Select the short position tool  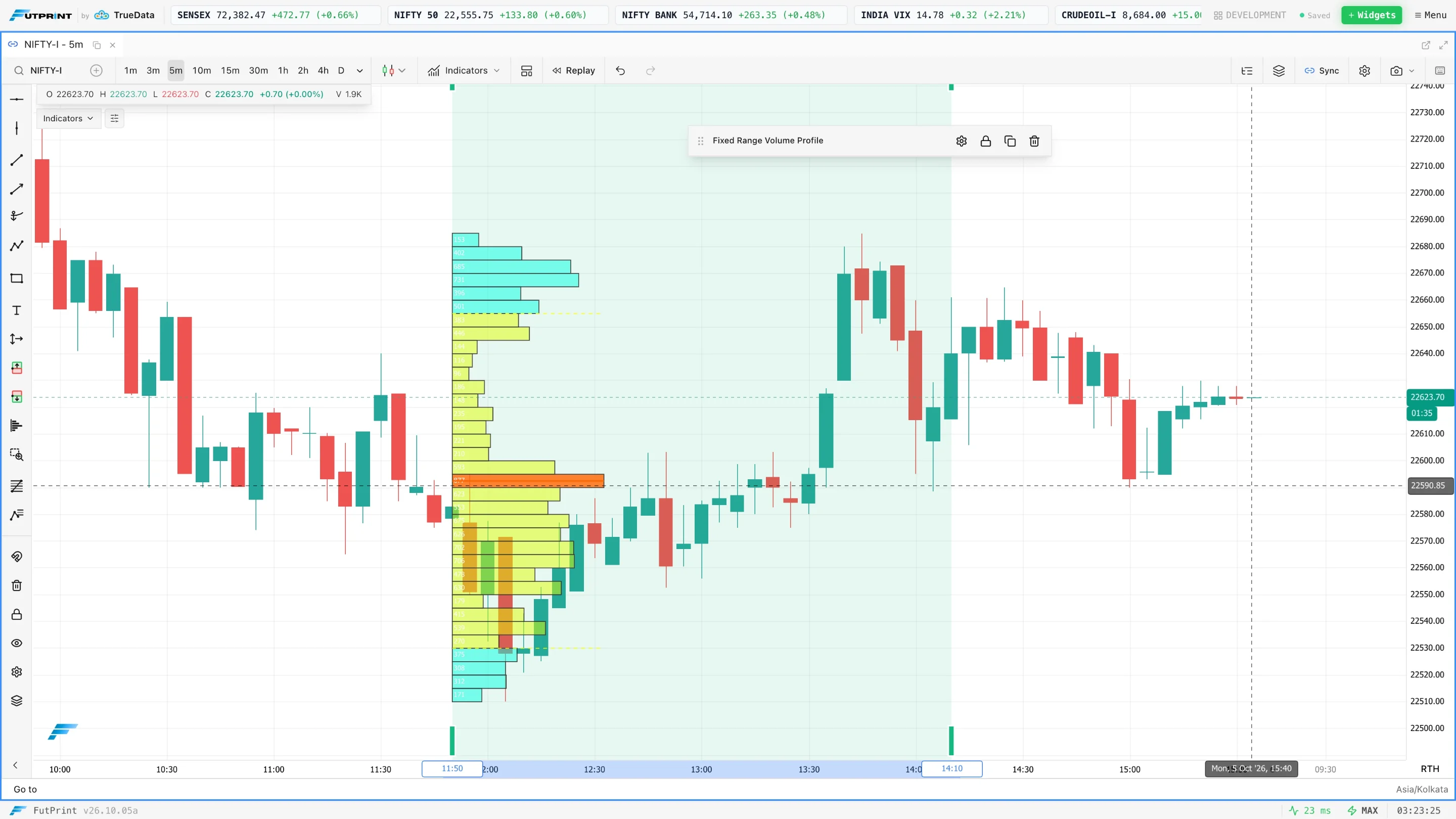pos(16,397)
